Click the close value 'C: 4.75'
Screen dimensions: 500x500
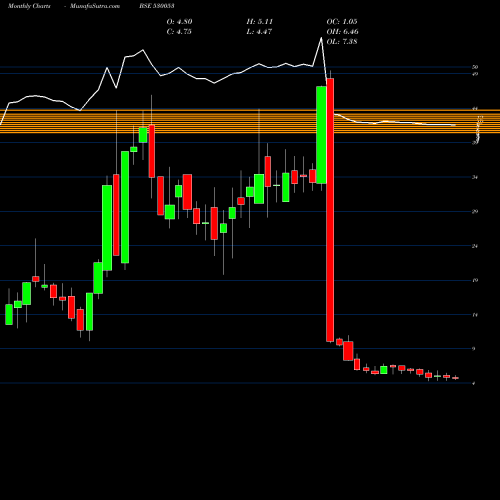(179, 32)
